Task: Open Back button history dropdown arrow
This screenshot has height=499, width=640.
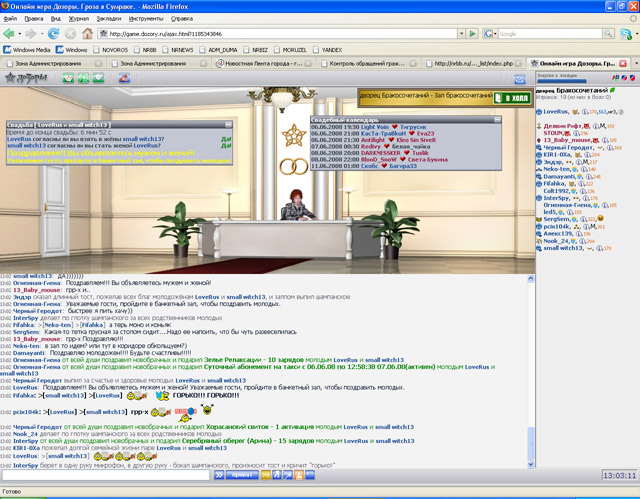Action: point(19,34)
